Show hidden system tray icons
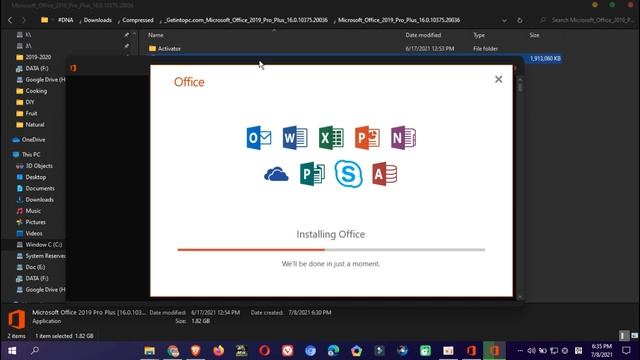 520,351
